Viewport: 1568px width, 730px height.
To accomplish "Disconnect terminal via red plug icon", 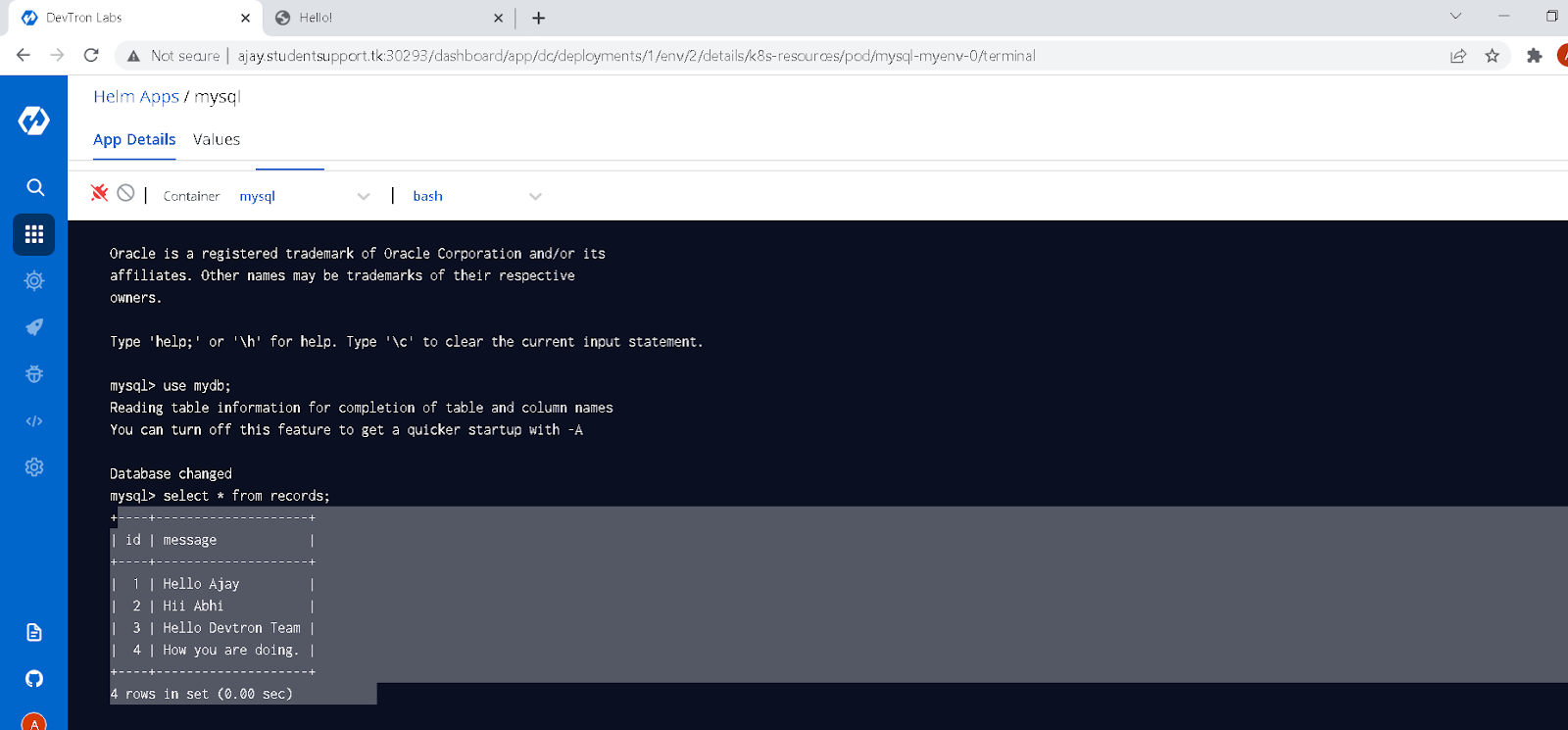I will pos(99,193).
